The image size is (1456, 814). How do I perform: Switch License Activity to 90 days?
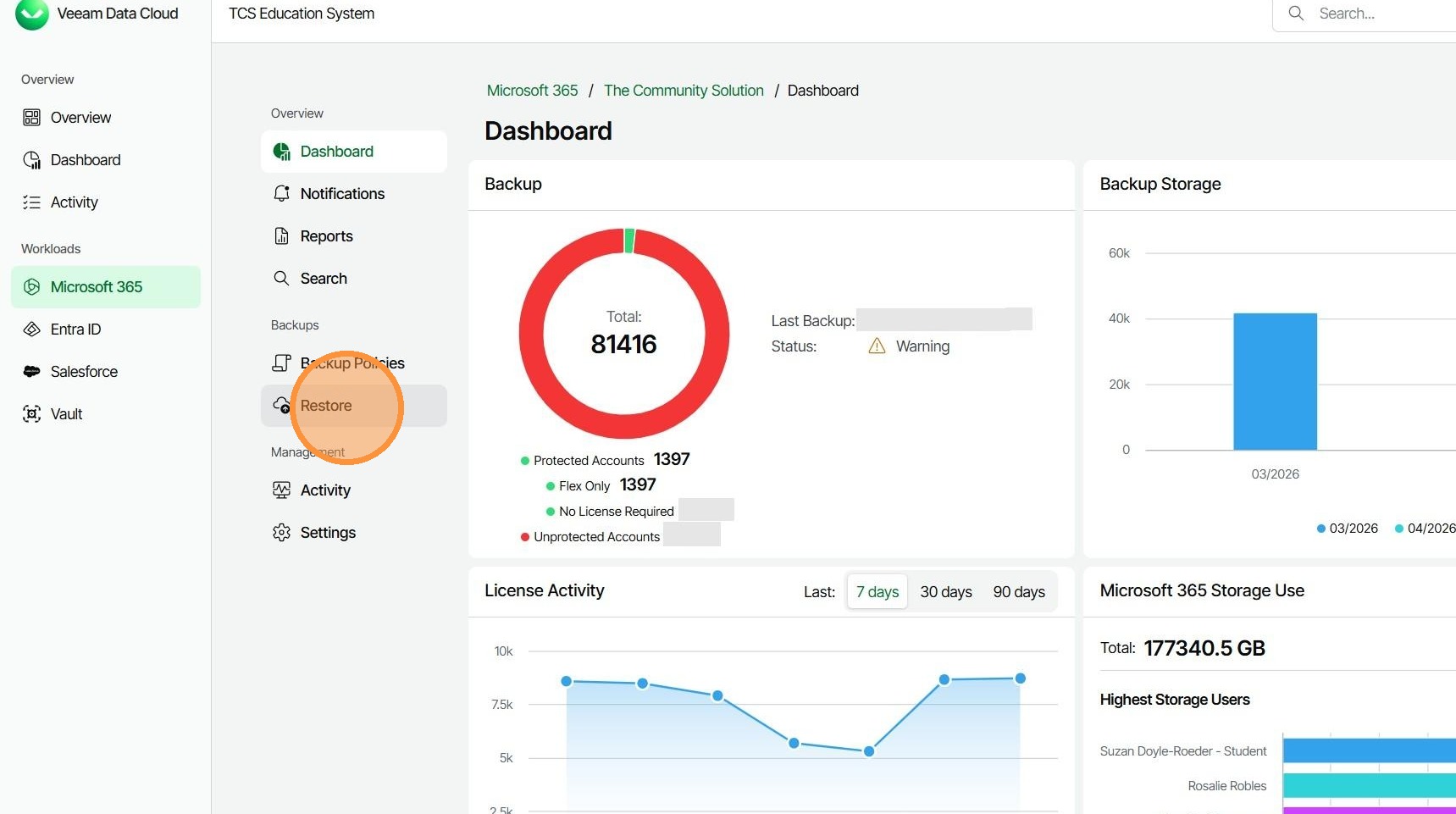coord(1018,592)
